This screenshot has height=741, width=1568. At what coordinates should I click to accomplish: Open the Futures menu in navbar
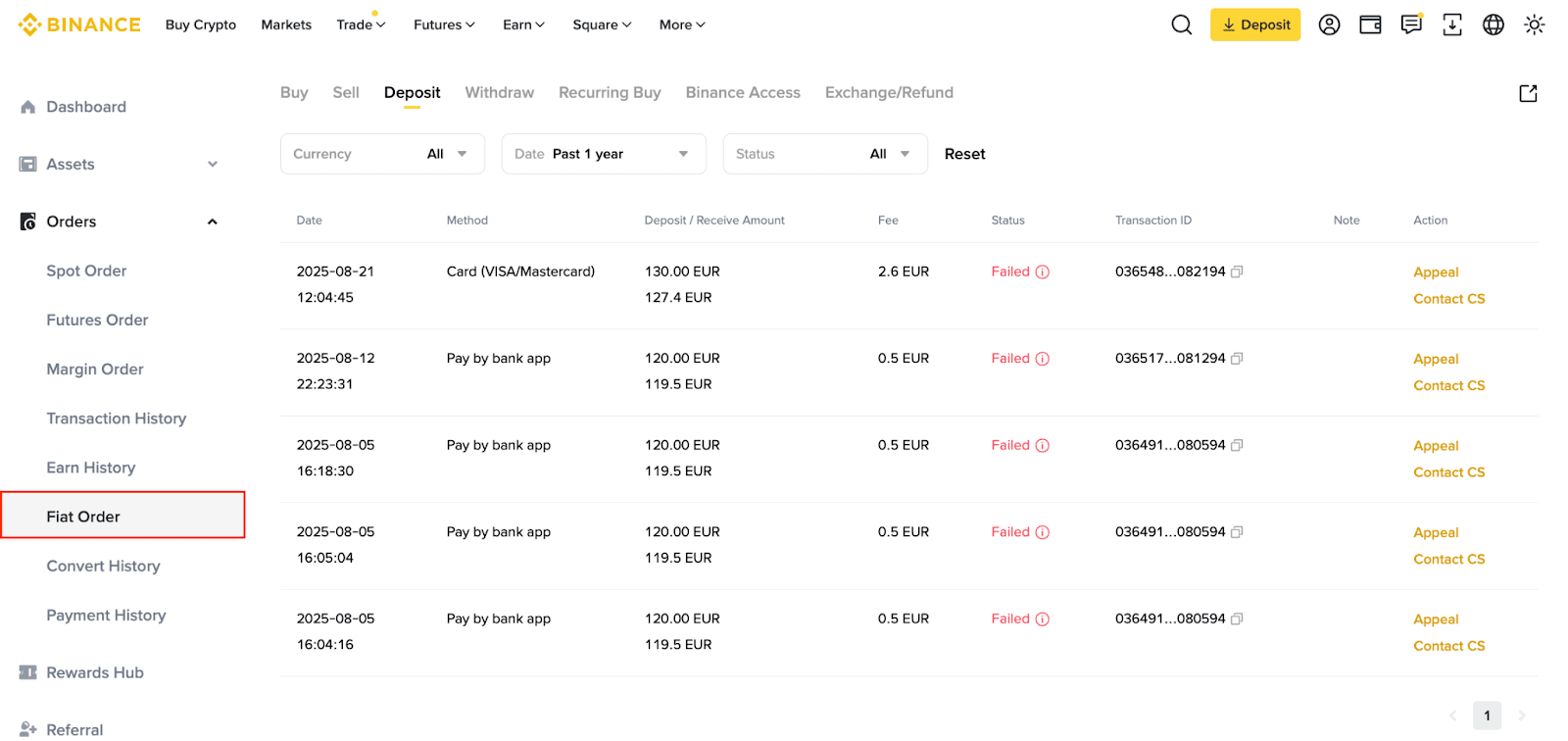coord(443,25)
